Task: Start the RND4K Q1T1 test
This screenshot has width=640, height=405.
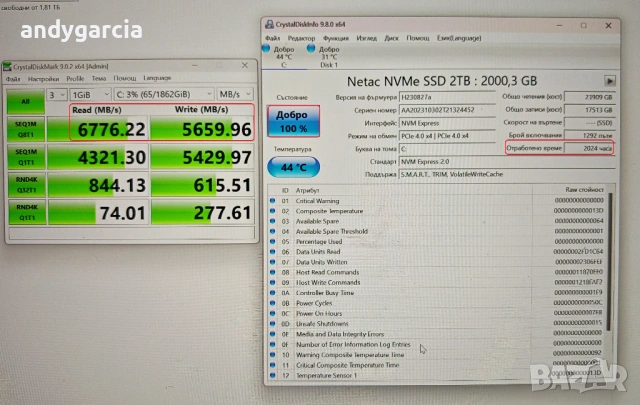Action: [x=27, y=212]
